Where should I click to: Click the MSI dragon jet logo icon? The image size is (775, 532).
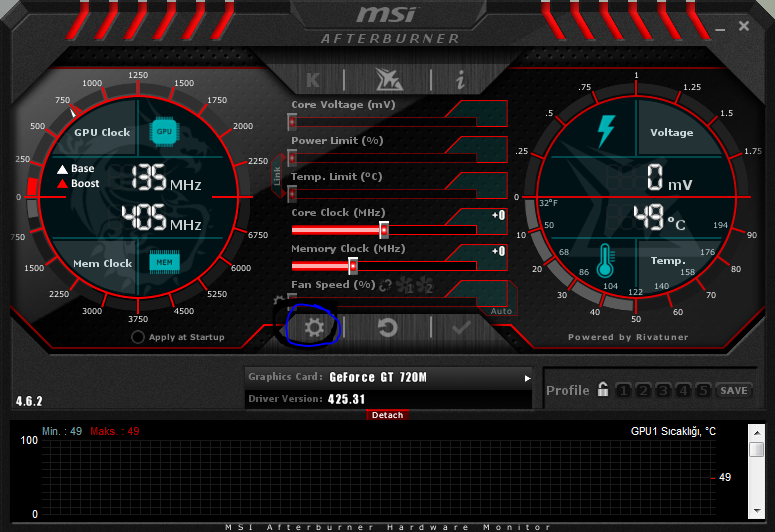(x=389, y=79)
